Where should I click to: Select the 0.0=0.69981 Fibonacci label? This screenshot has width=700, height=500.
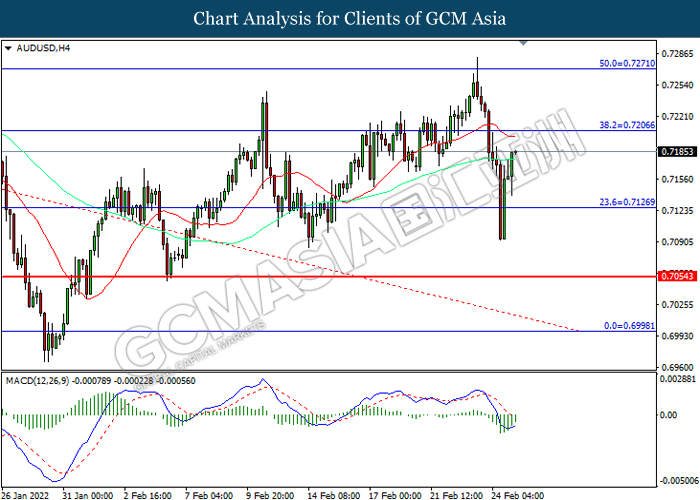[629, 325]
